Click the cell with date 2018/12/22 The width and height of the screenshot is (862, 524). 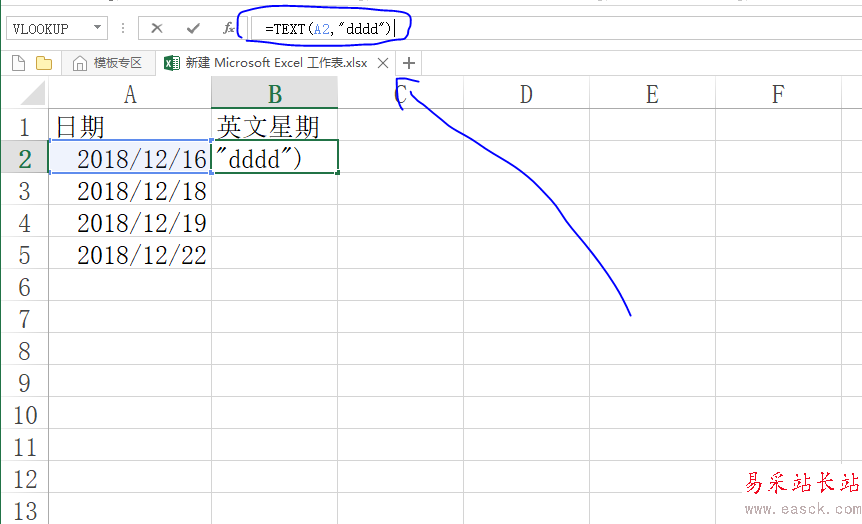point(130,255)
